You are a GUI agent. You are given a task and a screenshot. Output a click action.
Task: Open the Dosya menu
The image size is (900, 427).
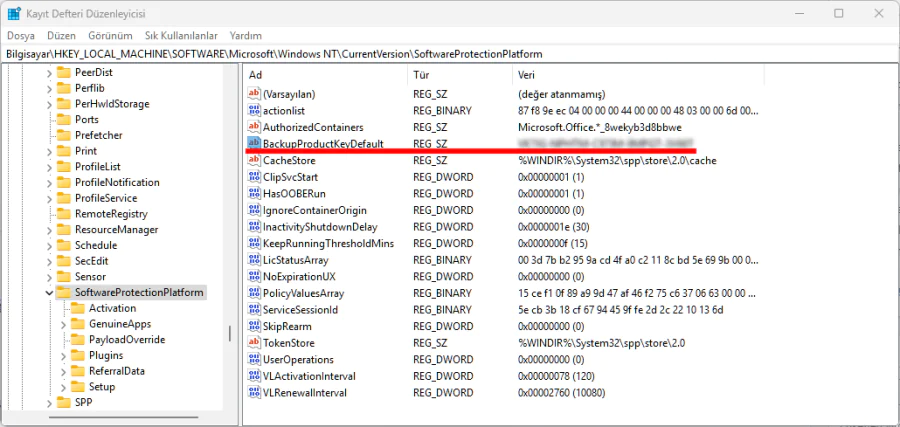pos(21,36)
